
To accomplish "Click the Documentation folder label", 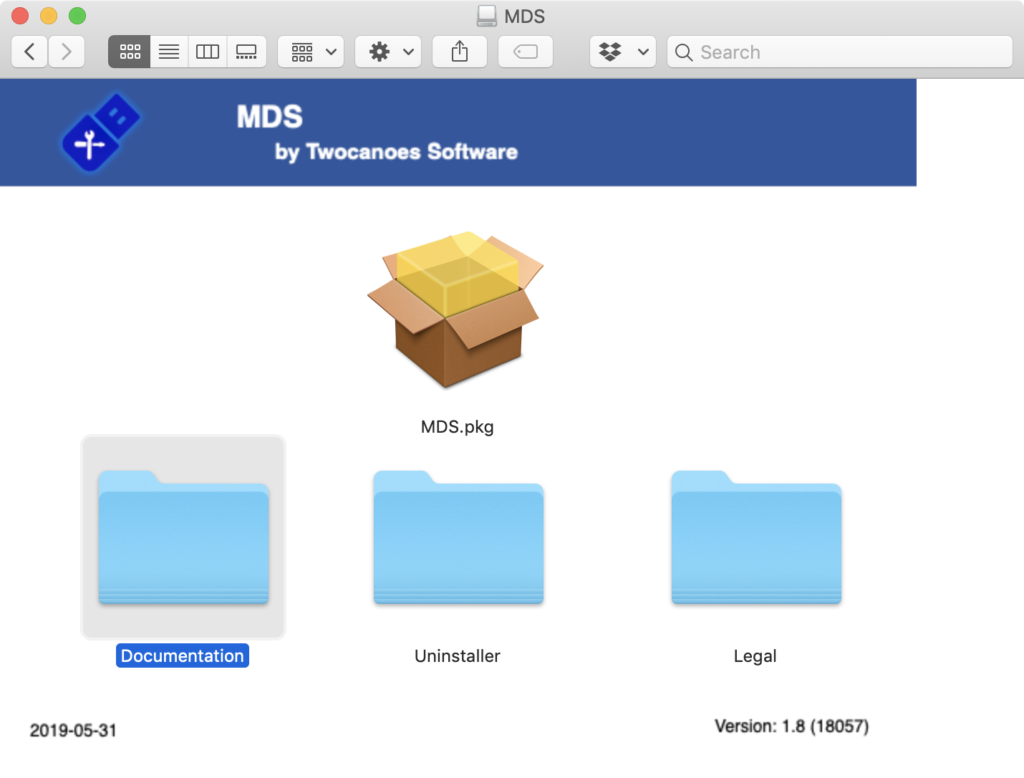I will (x=182, y=656).
